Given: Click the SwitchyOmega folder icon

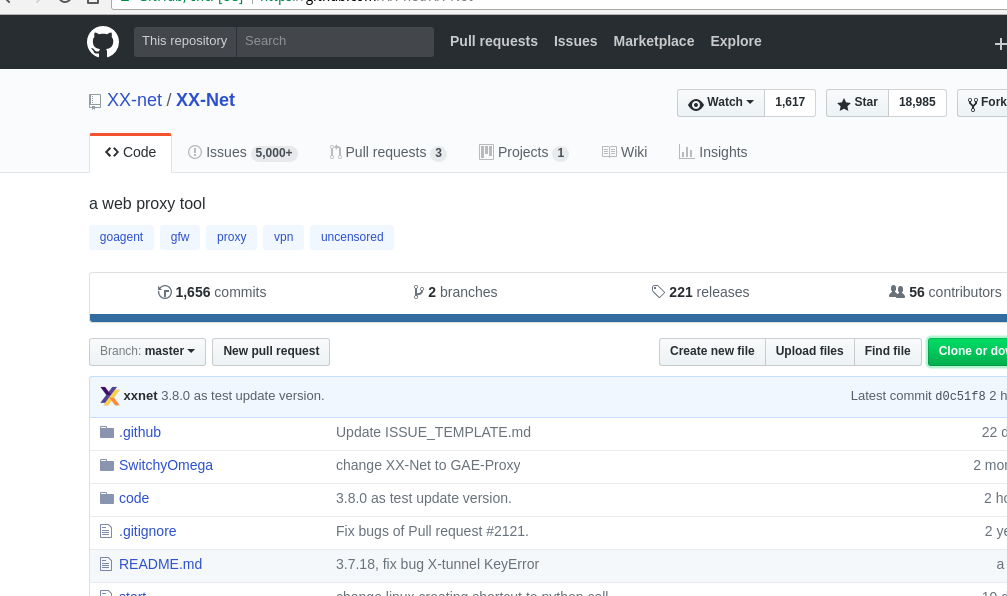Looking at the screenshot, I should (x=107, y=465).
